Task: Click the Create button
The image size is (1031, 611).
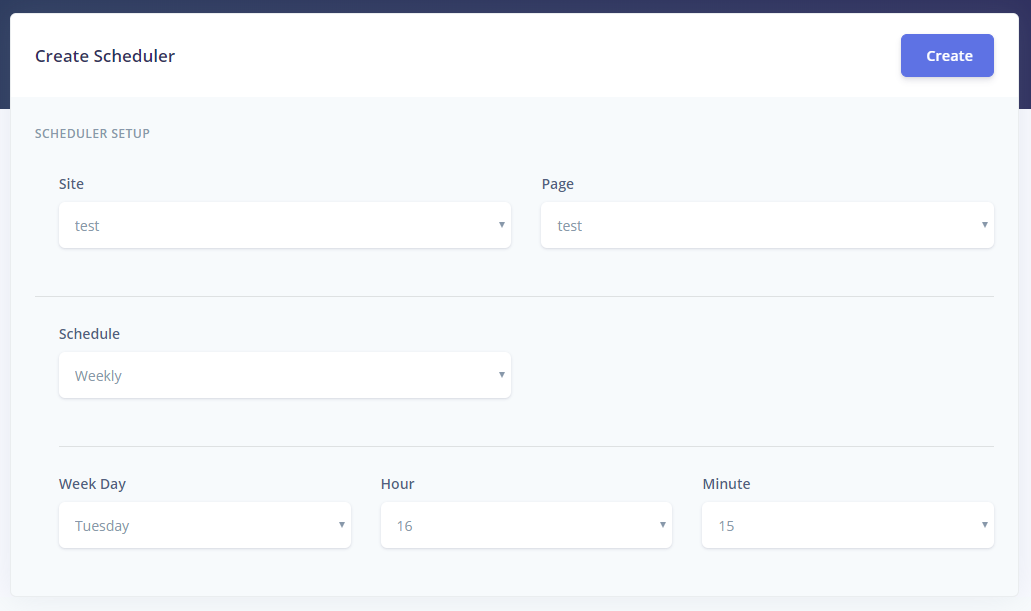Action: click(946, 55)
